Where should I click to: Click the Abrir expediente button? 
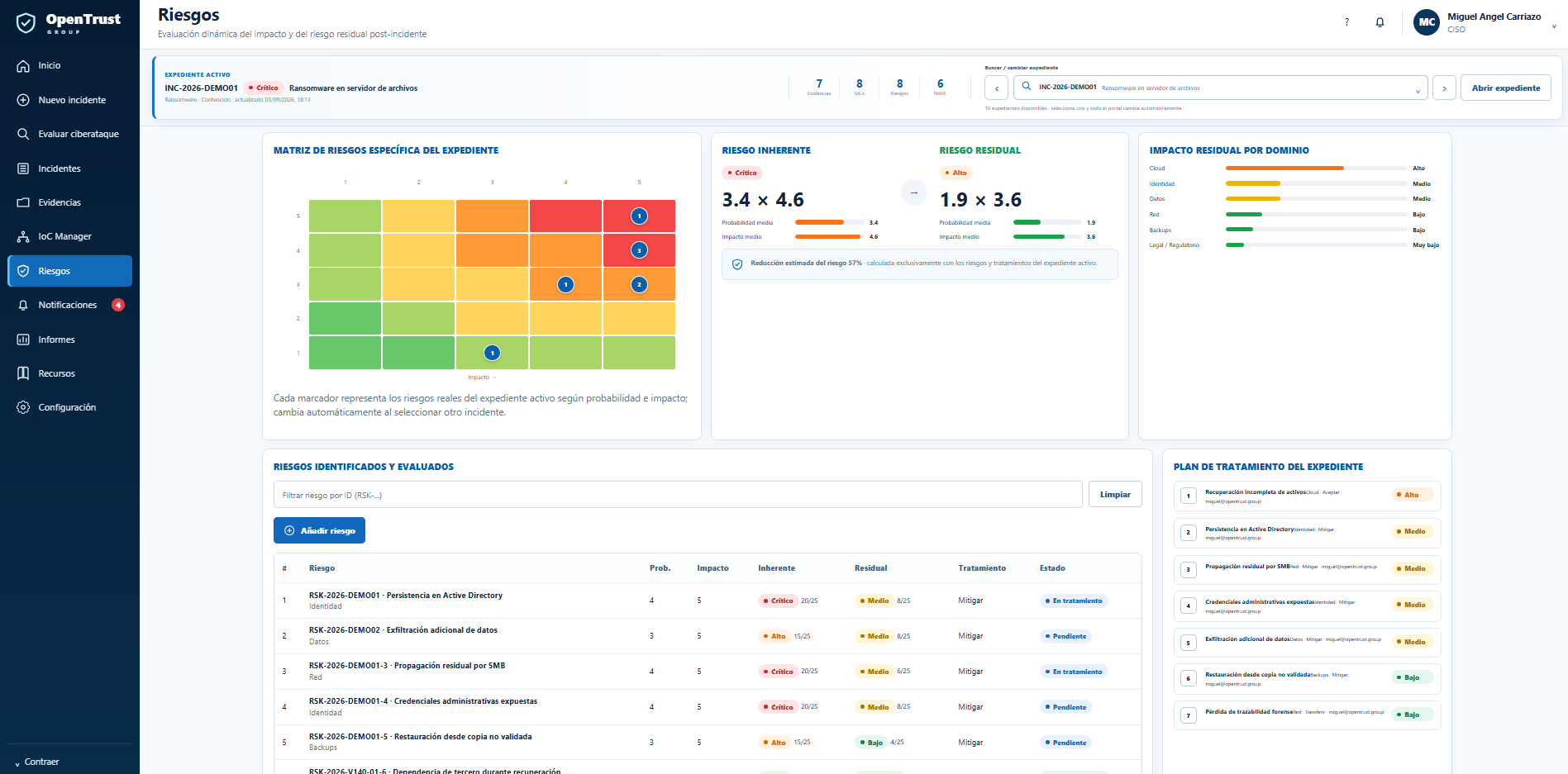1506,88
